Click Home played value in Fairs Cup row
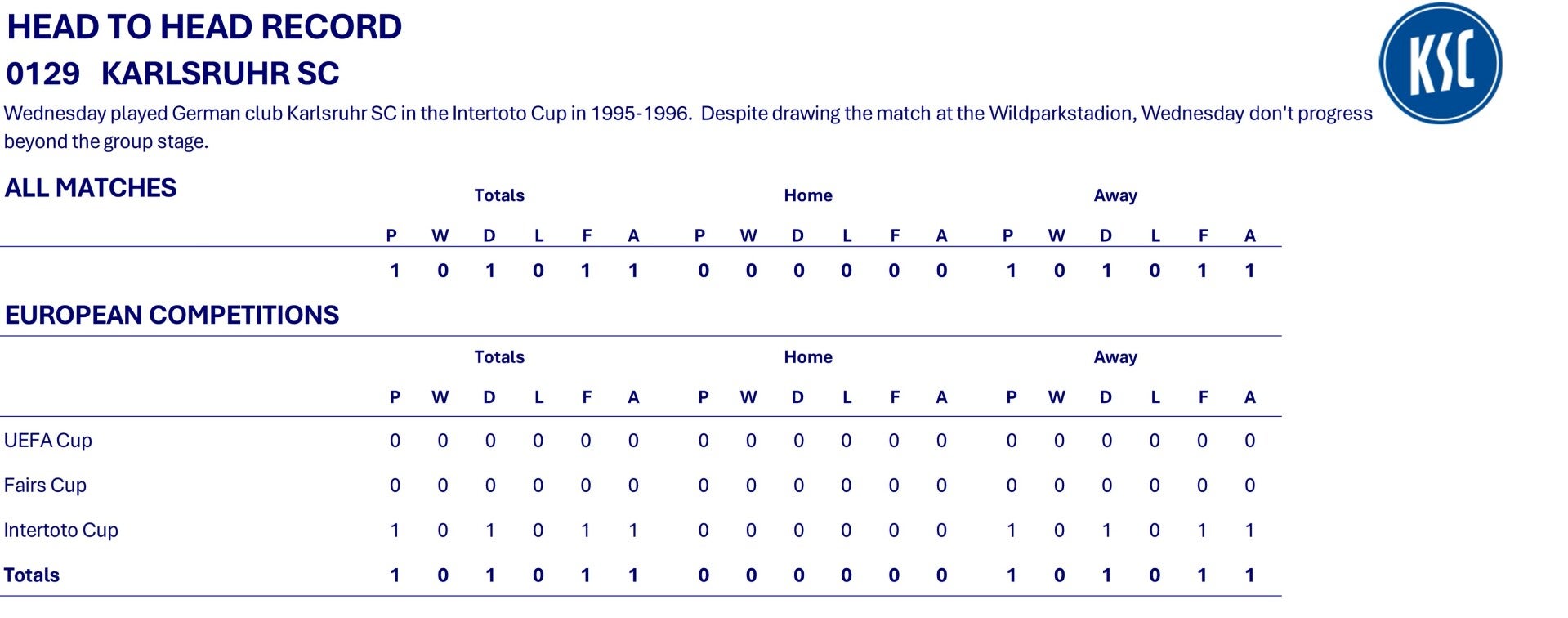 [704, 486]
